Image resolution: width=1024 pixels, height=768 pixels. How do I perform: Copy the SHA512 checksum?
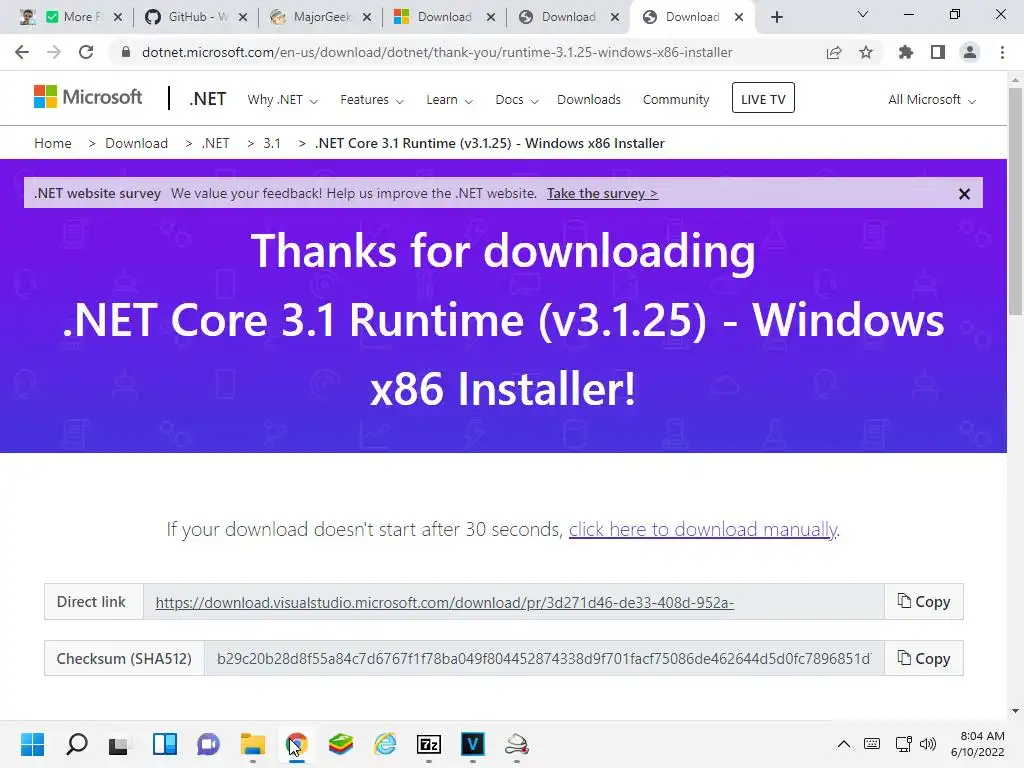coord(923,658)
